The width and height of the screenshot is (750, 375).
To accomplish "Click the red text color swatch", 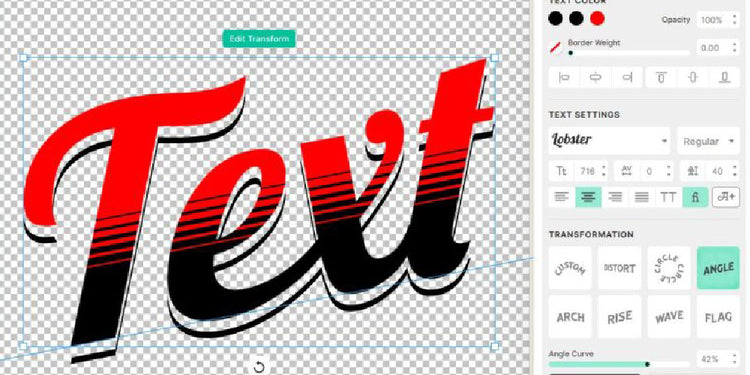I will click(x=597, y=19).
